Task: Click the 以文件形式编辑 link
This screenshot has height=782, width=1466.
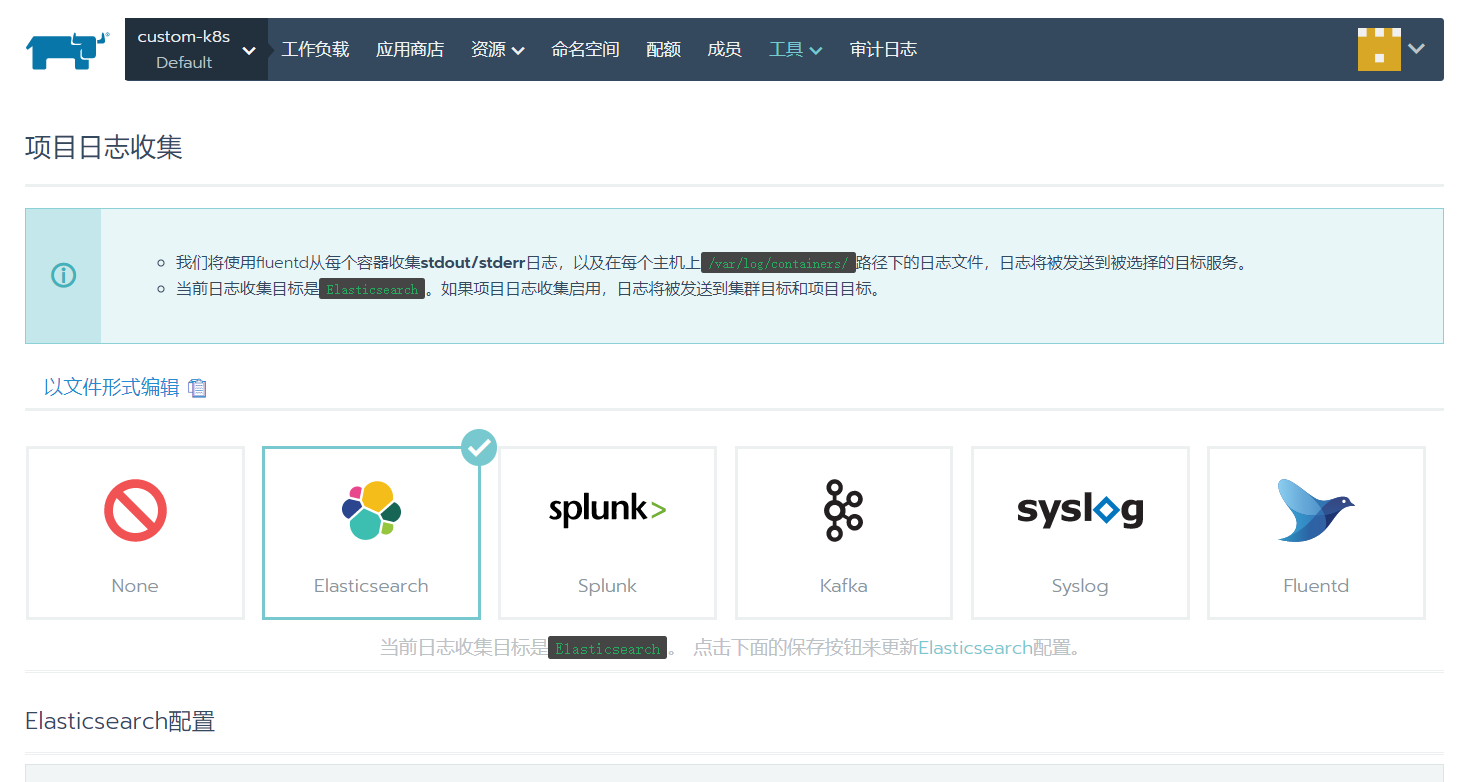Action: (x=112, y=387)
